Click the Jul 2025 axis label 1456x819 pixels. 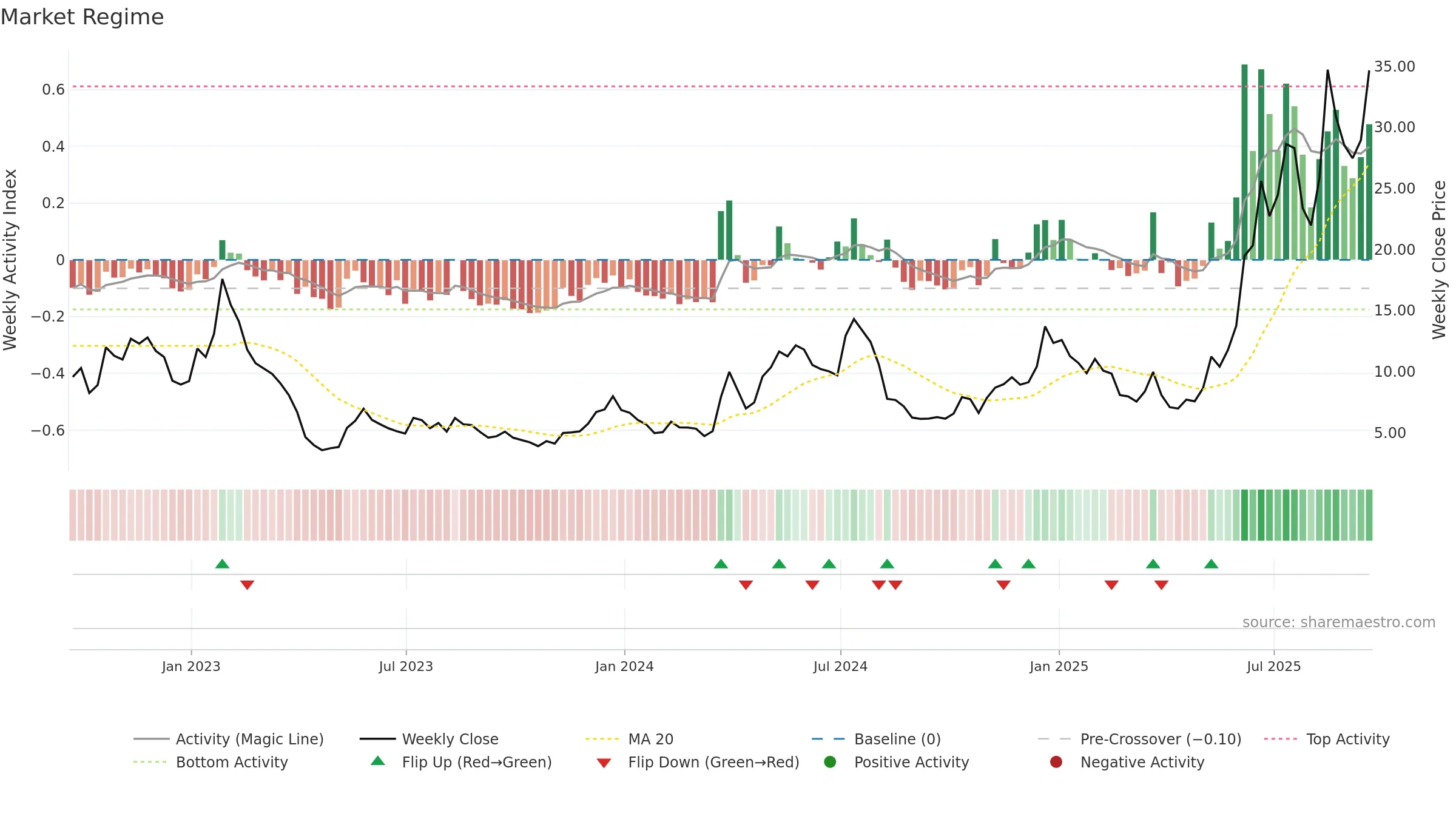tap(1274, 667)
